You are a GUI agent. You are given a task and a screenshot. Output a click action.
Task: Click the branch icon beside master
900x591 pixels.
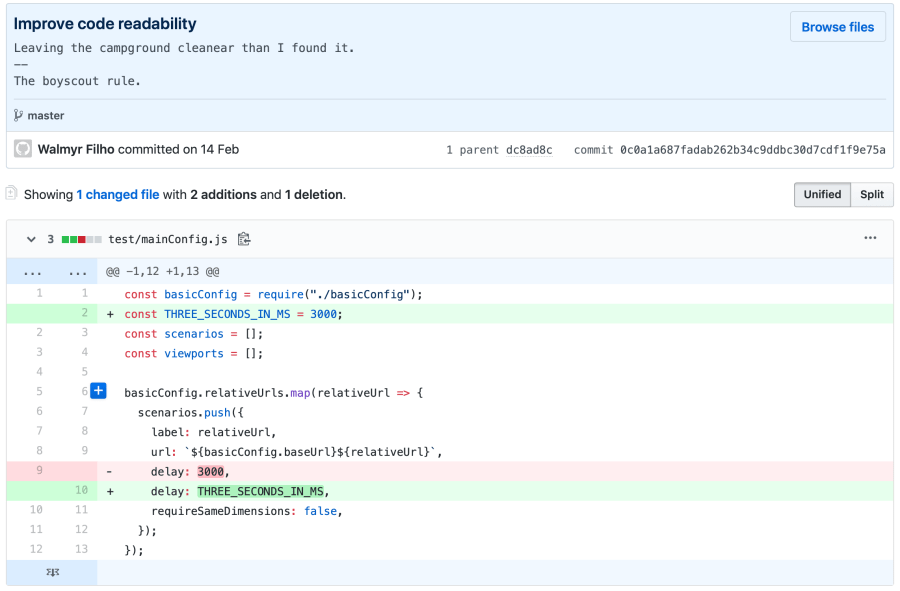pyautogui.click(x=18, y=115)
